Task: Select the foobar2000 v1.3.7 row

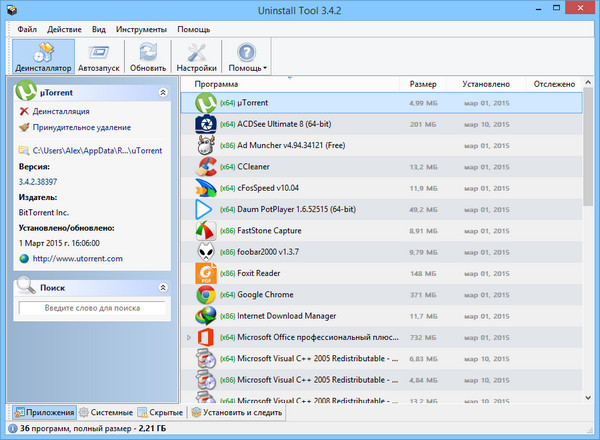Action: point(382,252)
